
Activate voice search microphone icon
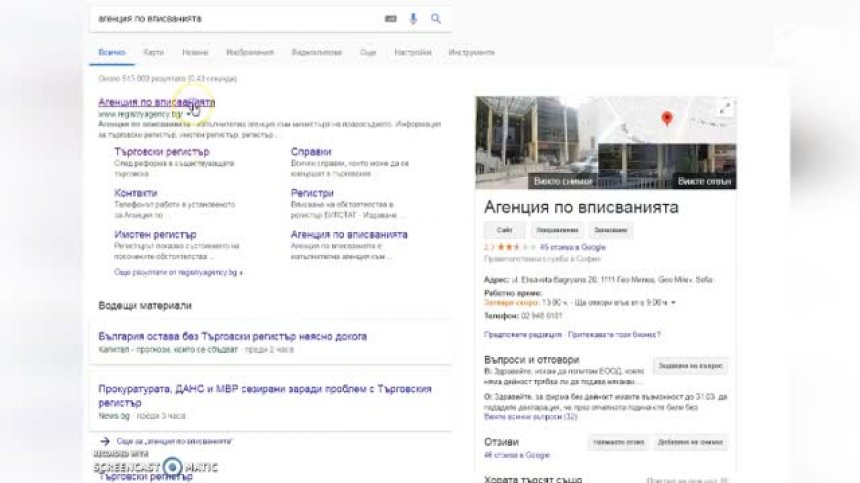point(413,19)
